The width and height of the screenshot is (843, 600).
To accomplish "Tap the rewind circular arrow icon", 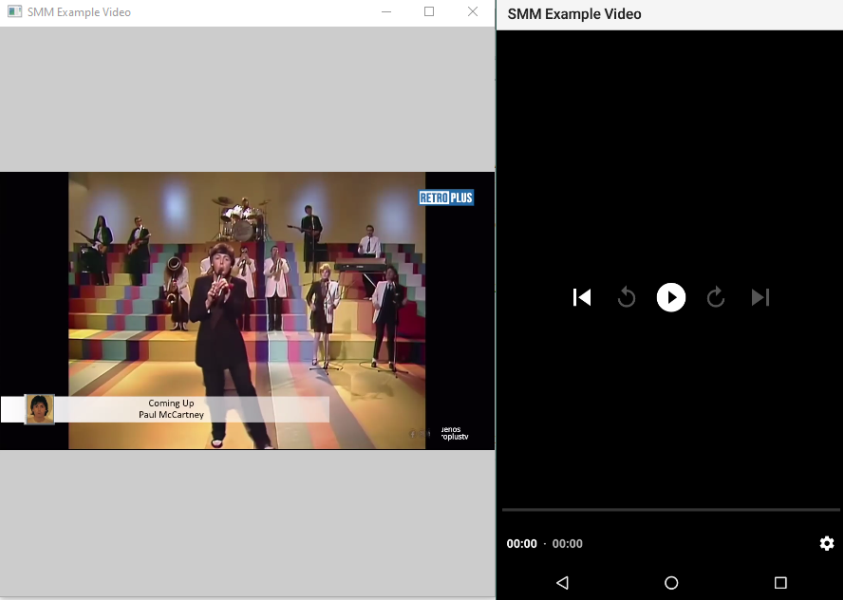I will 626,297.
